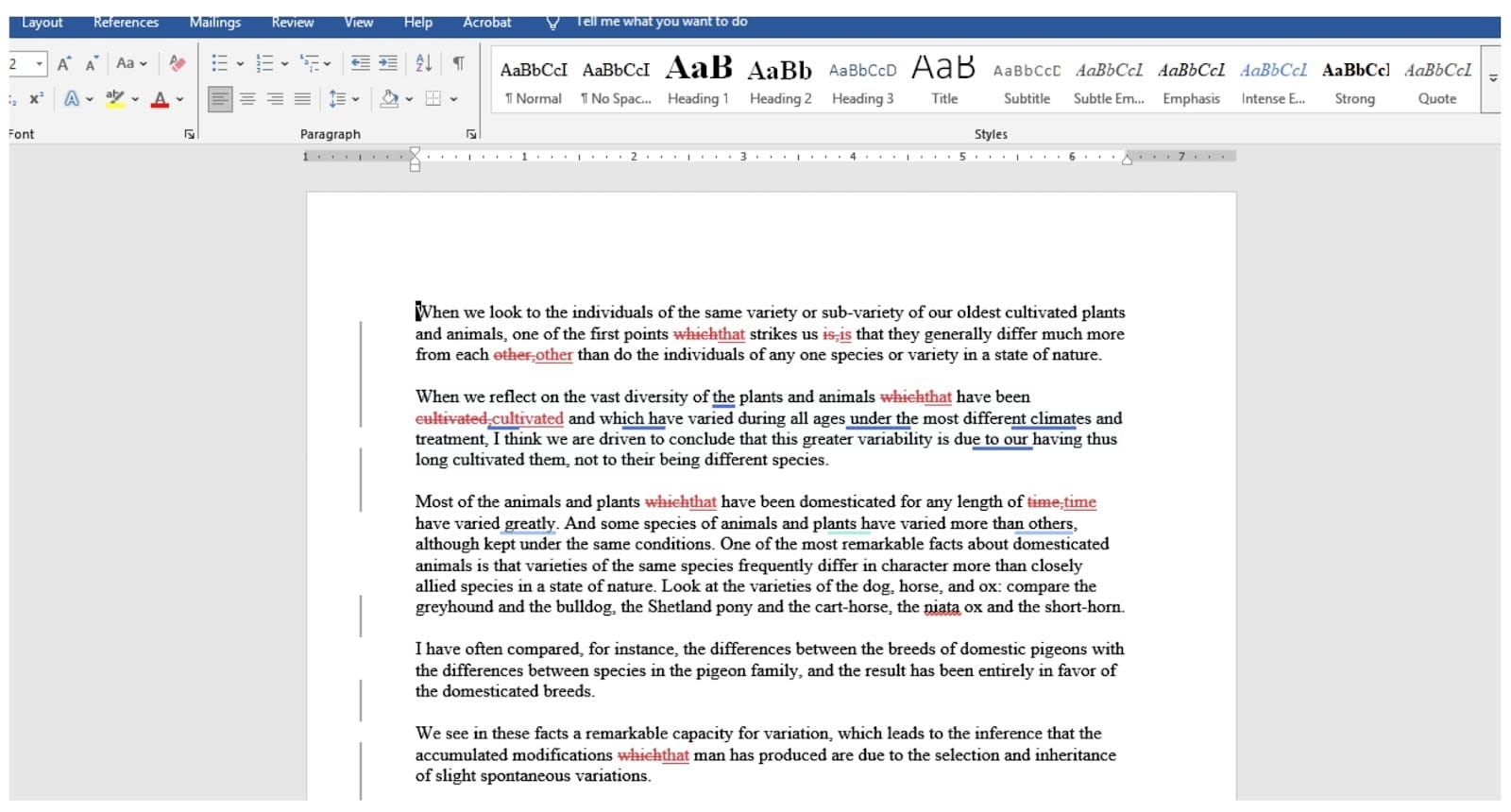Image resolution: width=1511 pixels, height=812 pixels.
Task: Apply the Heading 1 style
Action: pyautogui.click(x=698, y=80)
